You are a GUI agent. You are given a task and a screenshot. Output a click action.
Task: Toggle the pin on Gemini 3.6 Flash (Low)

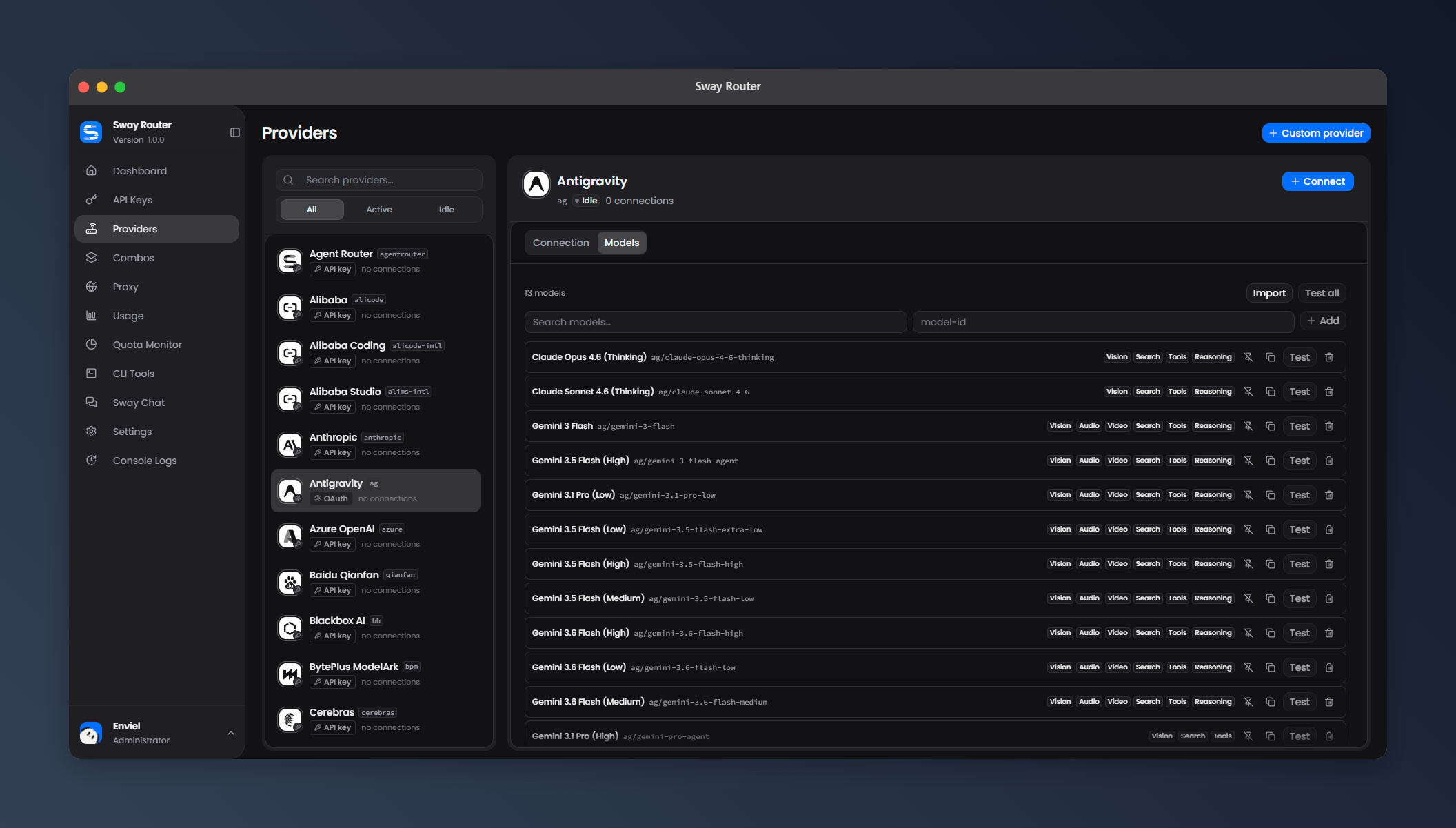coord(1248,667)
